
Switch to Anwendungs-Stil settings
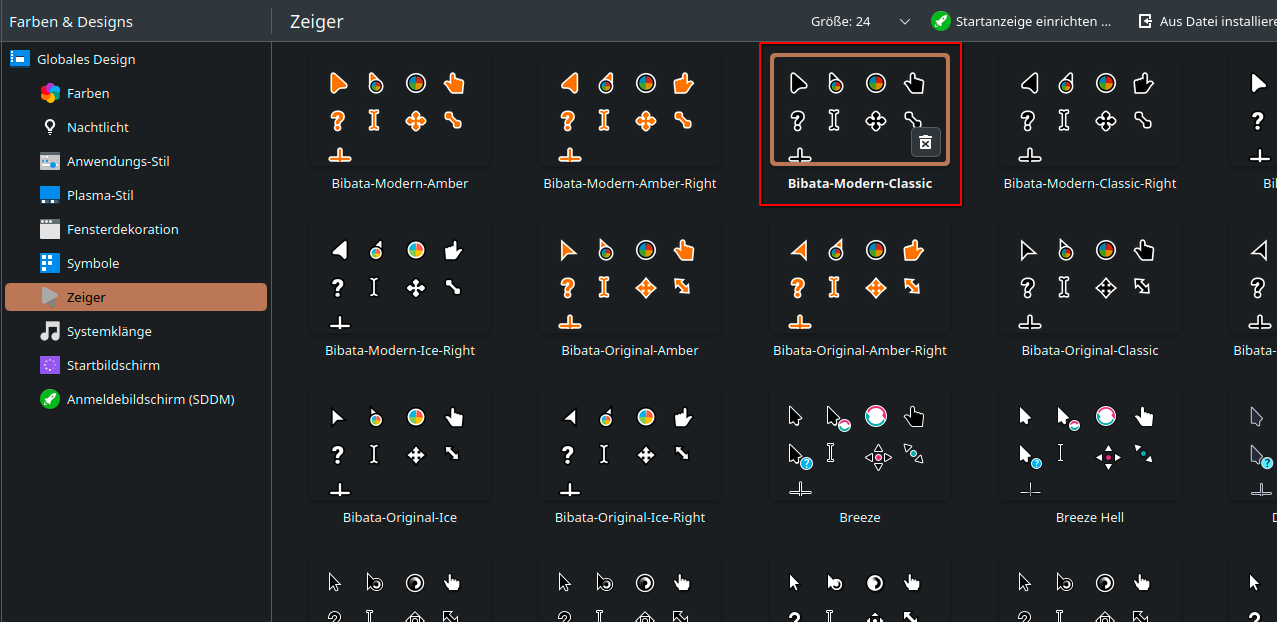point(136,161)
